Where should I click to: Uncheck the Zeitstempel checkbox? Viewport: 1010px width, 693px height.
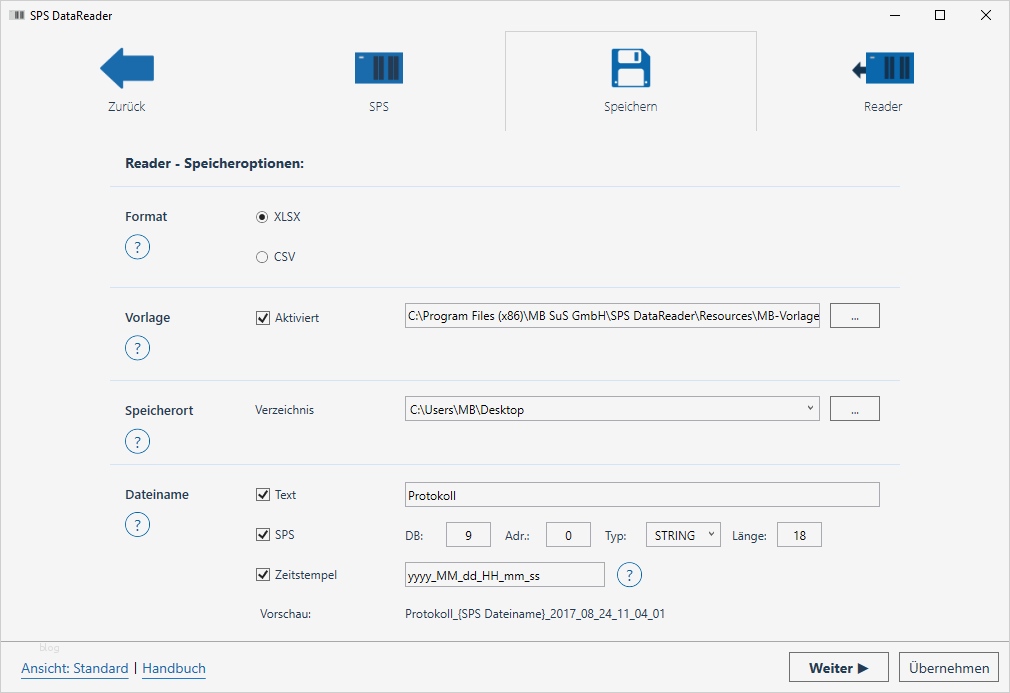point(264,575)
